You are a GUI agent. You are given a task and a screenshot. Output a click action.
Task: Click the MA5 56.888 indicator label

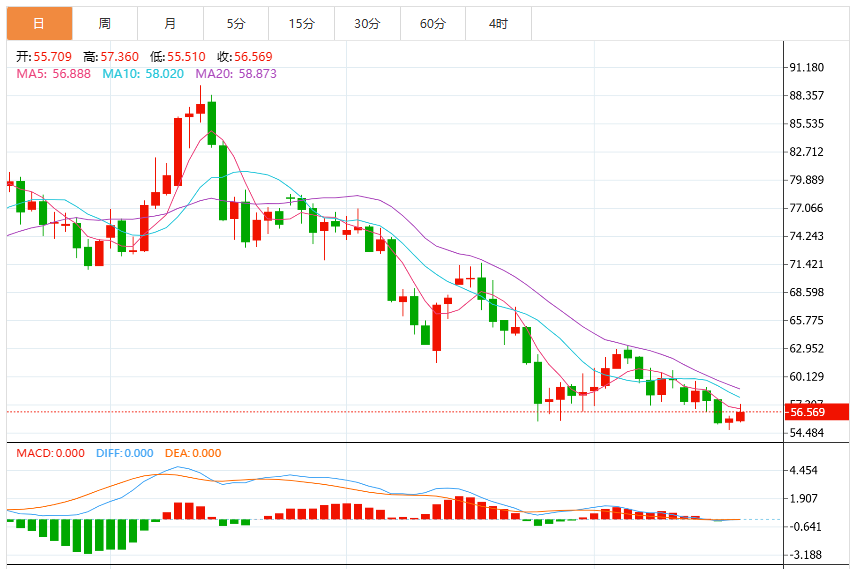(53, 74)
